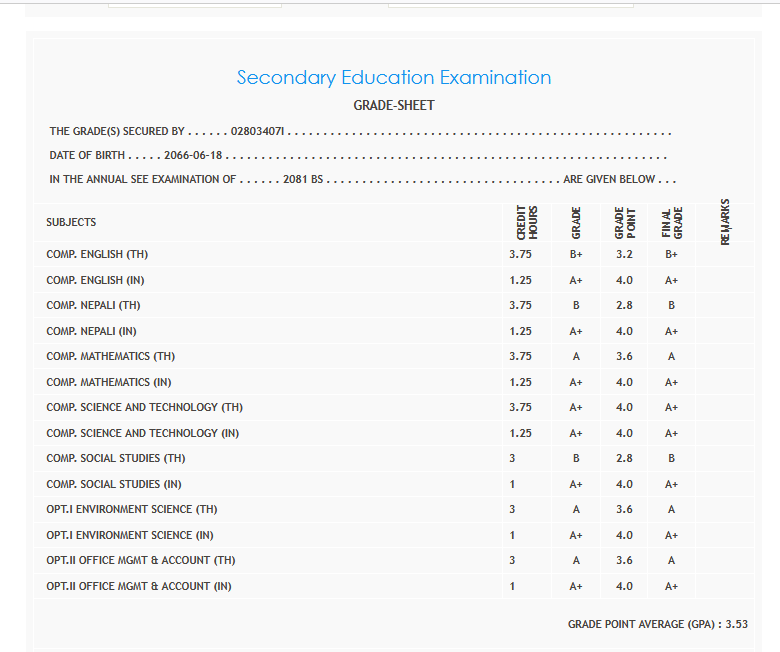
Task: Click COMP. SCIENCE AND TECHNOLOGY (IN) row
Action: [x=144, y=433]
